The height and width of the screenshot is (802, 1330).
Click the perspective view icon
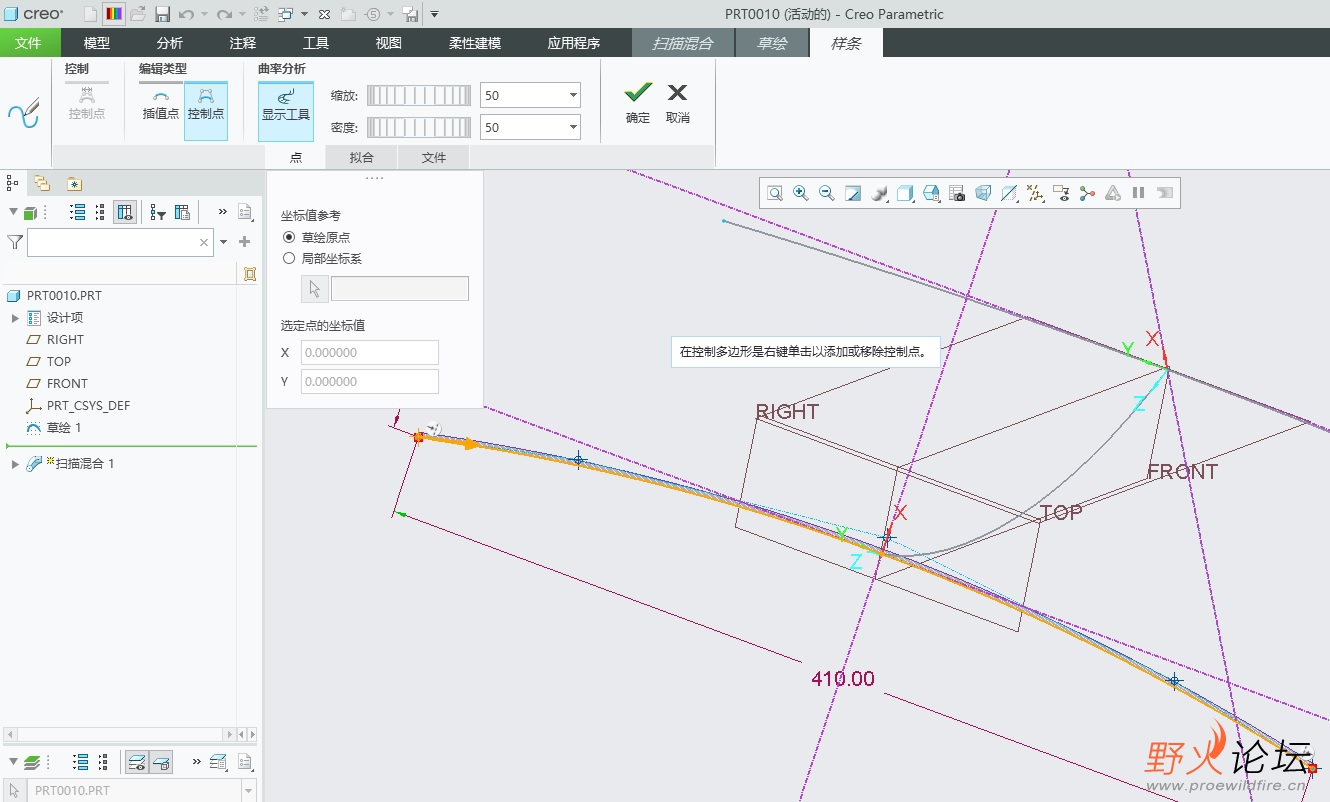(x=983, y=193)
